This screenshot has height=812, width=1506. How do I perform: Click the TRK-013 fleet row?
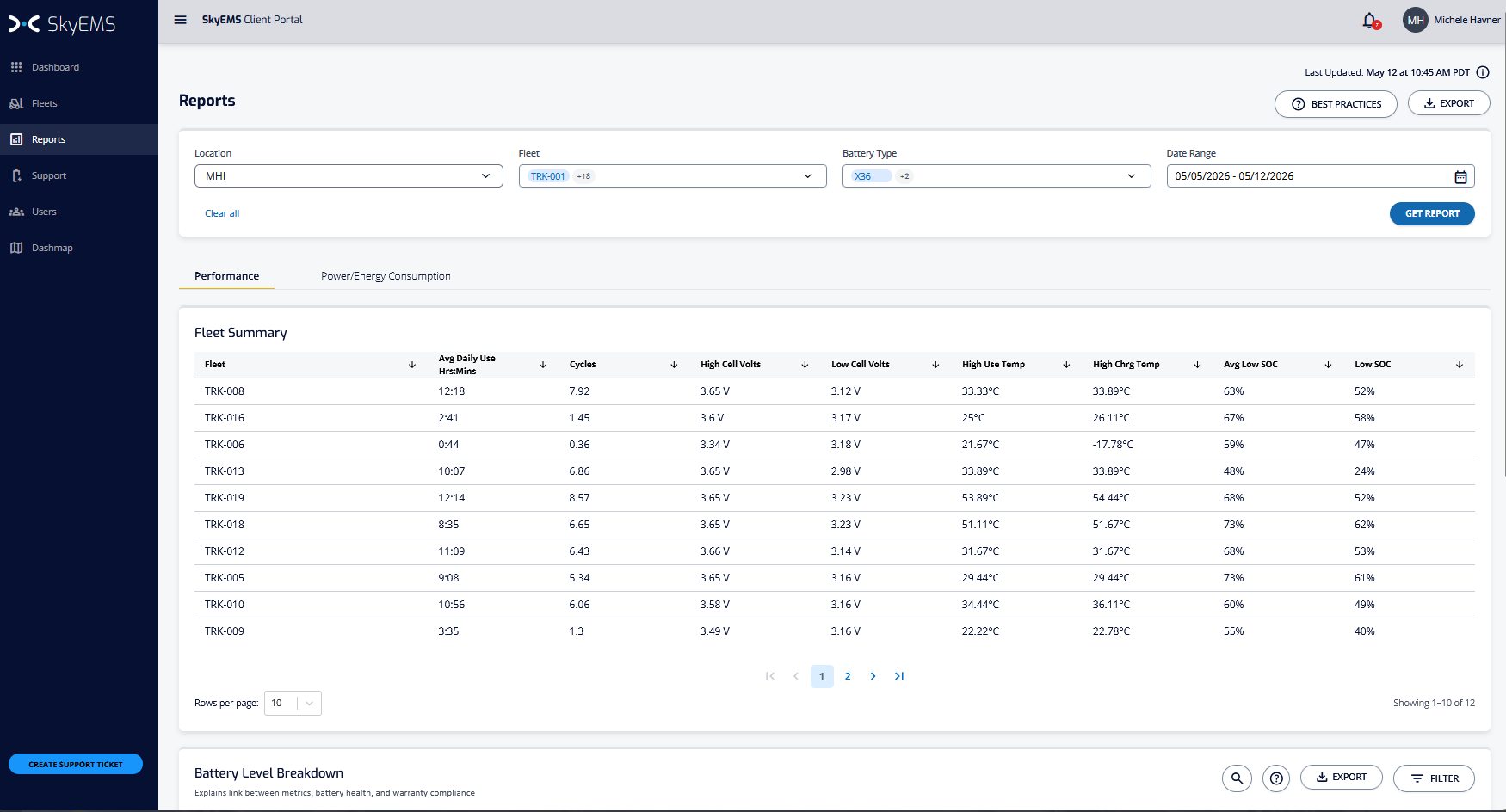tap(835, 471)
